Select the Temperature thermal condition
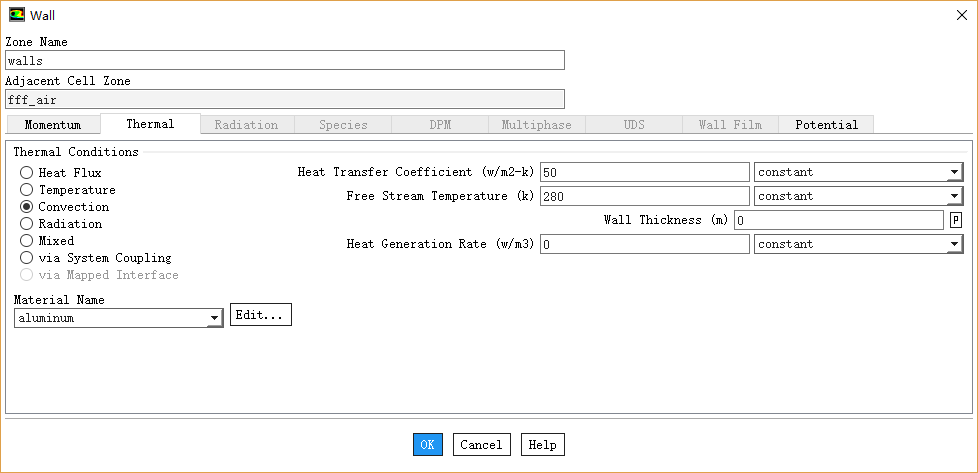The height and width of the screenshot is (473, 978). pos(27,190)
